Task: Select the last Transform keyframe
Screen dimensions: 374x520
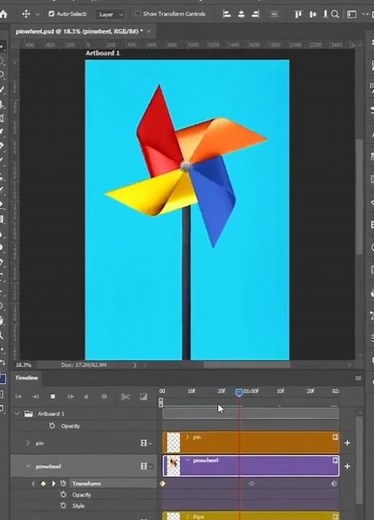Action: point(334,483)
